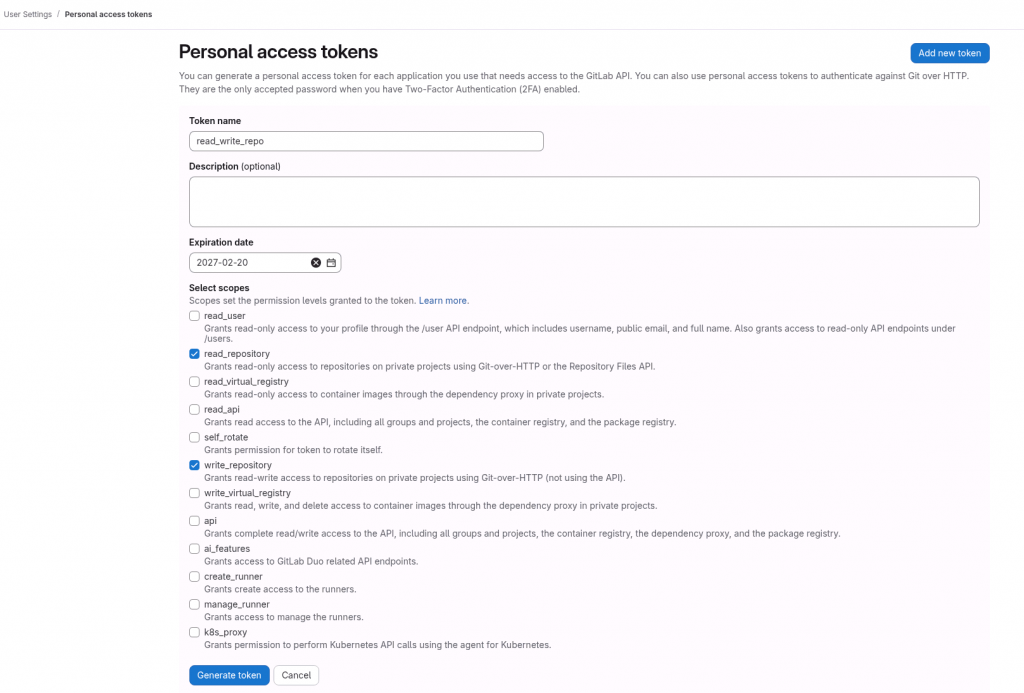Image resolution: width=1024 pixels, height=693 pixels.
Task: Check the k8s_proxy scope
Action: tap(195, 632)
